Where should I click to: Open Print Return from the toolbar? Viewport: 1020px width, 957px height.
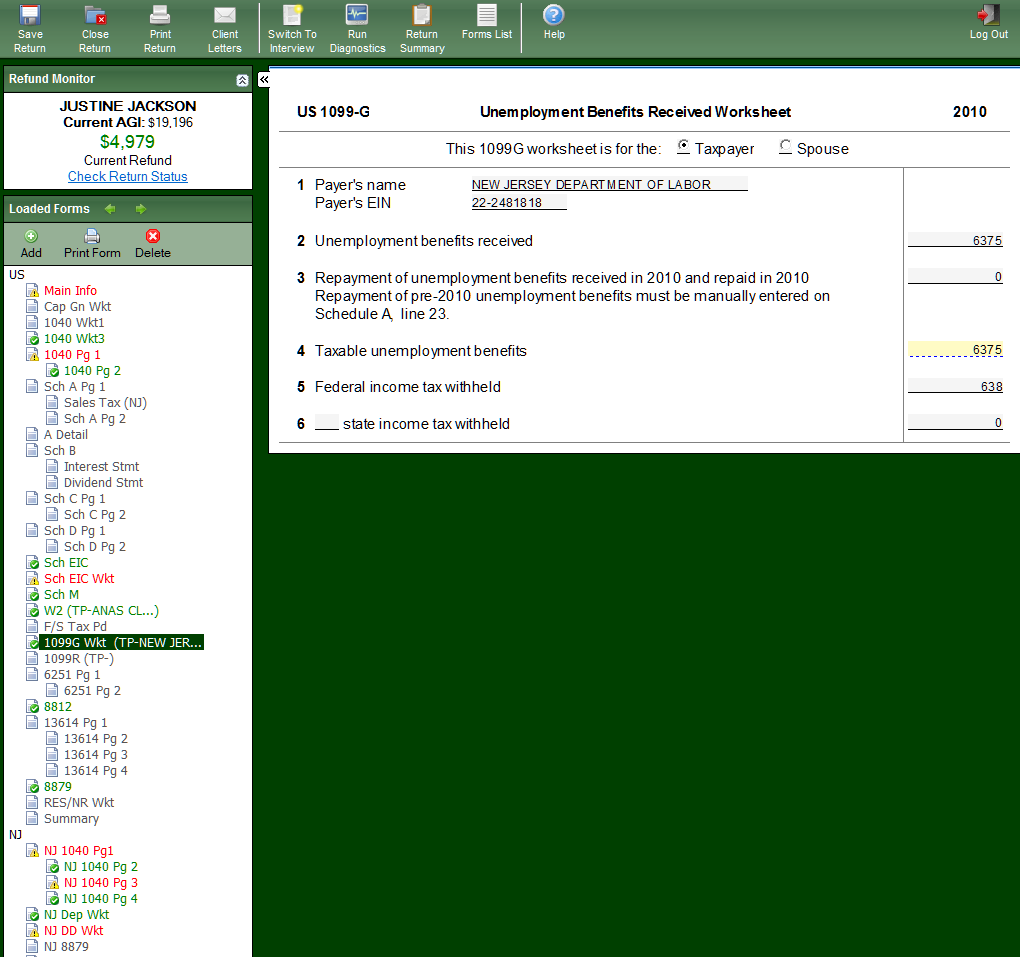[160, 16]
